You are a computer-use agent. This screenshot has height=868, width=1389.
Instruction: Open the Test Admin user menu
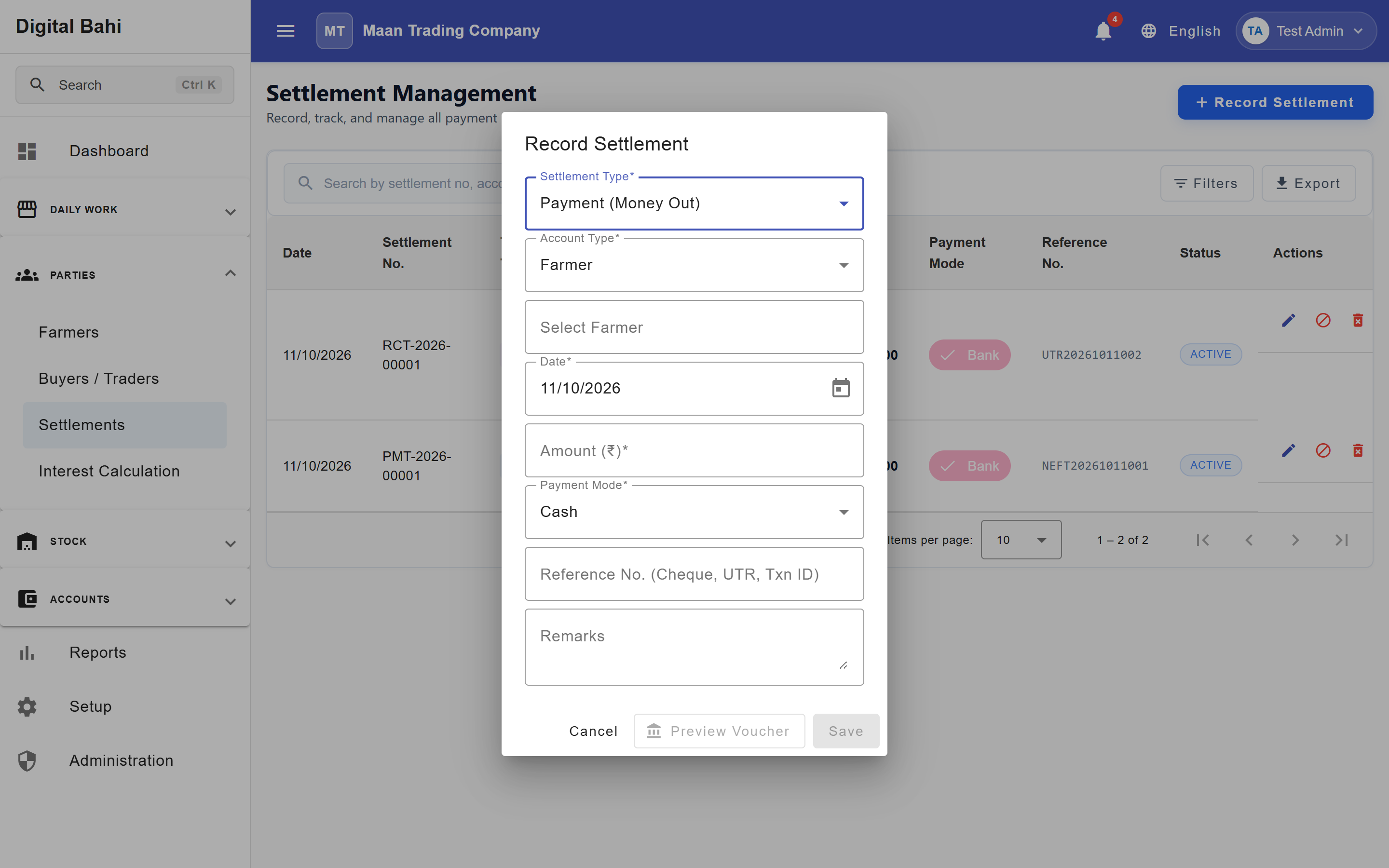point(1306,31)
